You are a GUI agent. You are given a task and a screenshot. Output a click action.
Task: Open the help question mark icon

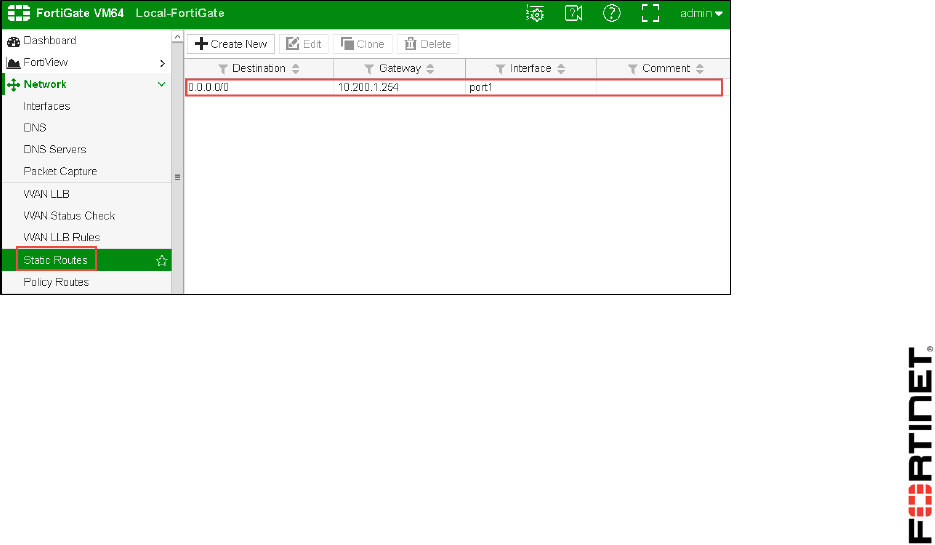612,13
